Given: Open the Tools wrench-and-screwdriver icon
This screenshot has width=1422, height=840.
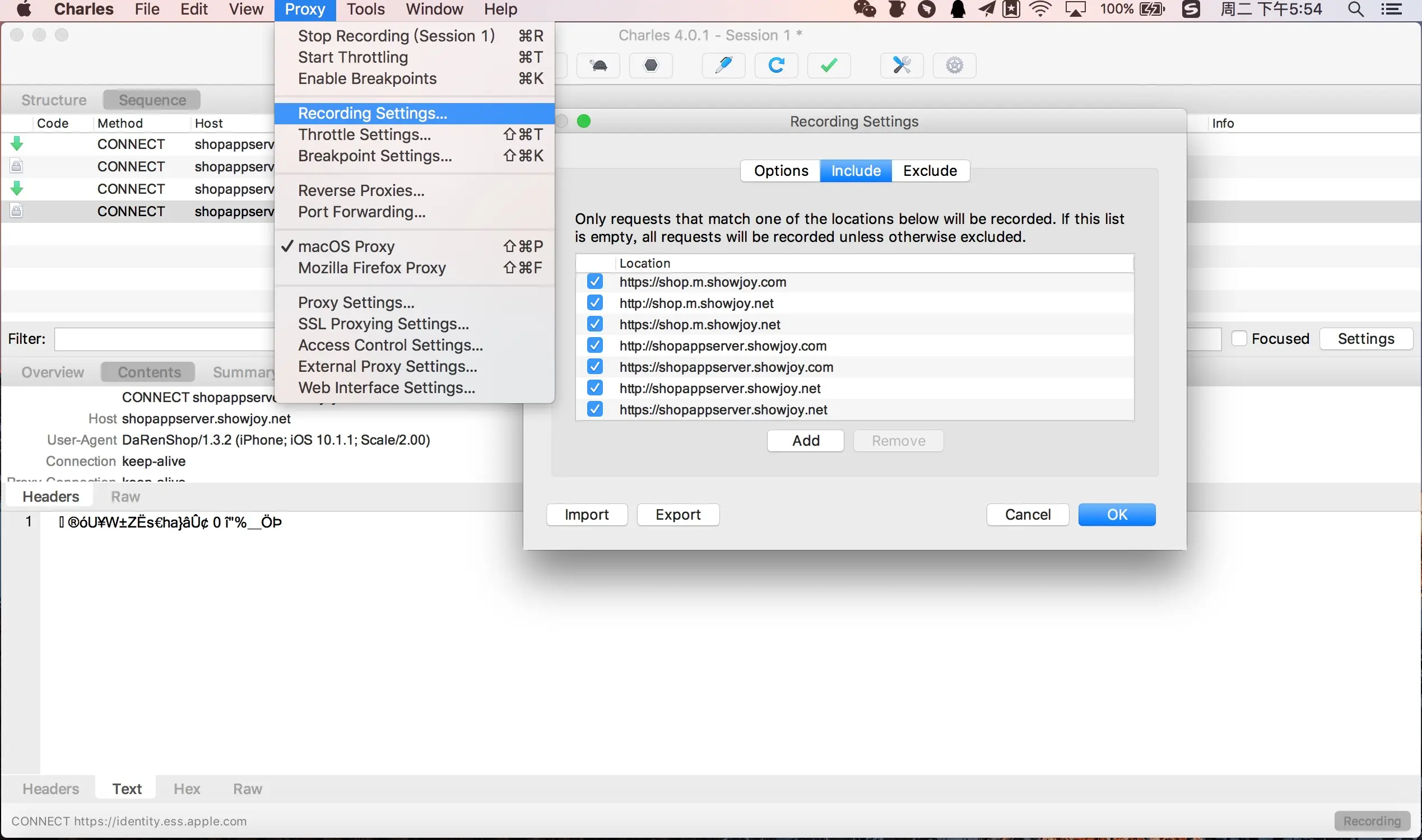Looking at the screenshot, I should [901, 66].
